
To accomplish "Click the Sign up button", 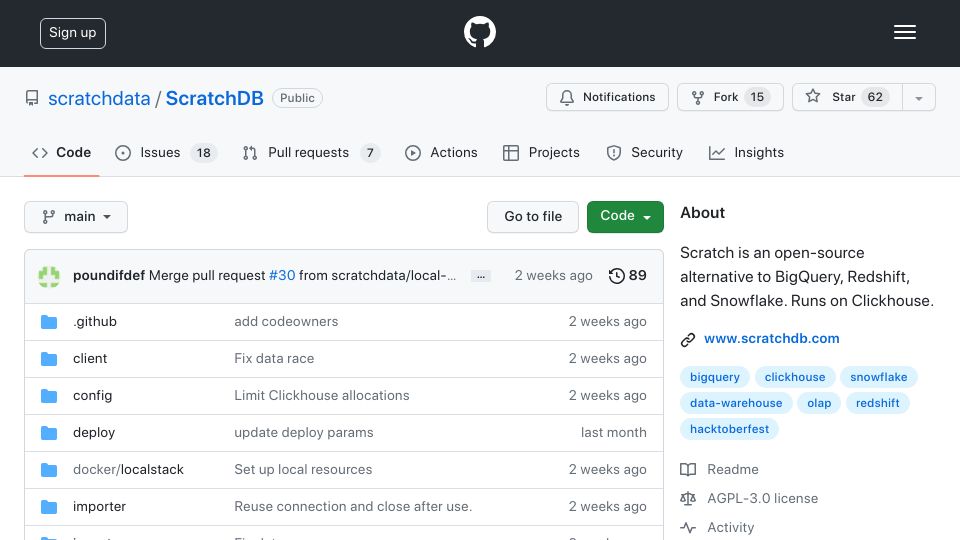I will (x=73, y=33).
